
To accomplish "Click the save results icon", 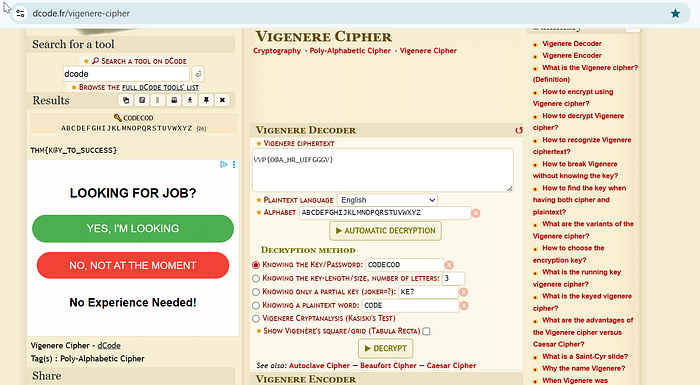I will (x=142, y=100).
